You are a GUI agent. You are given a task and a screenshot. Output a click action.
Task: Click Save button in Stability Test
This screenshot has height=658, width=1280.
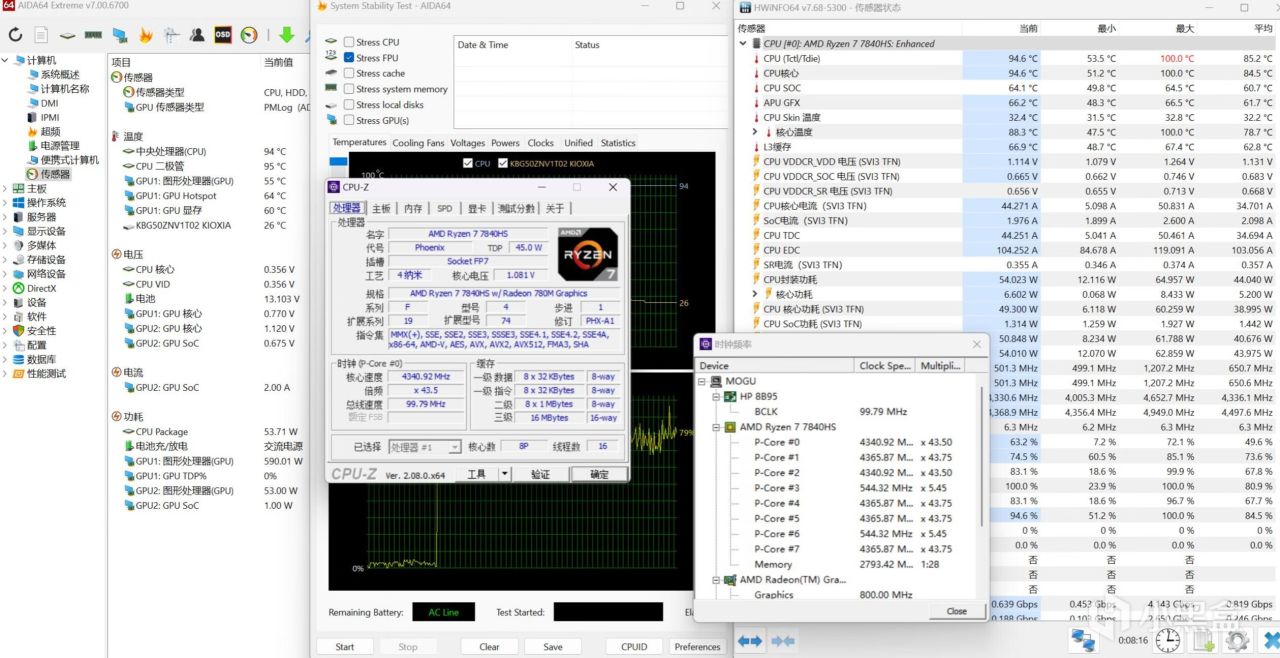pos(553,646)
